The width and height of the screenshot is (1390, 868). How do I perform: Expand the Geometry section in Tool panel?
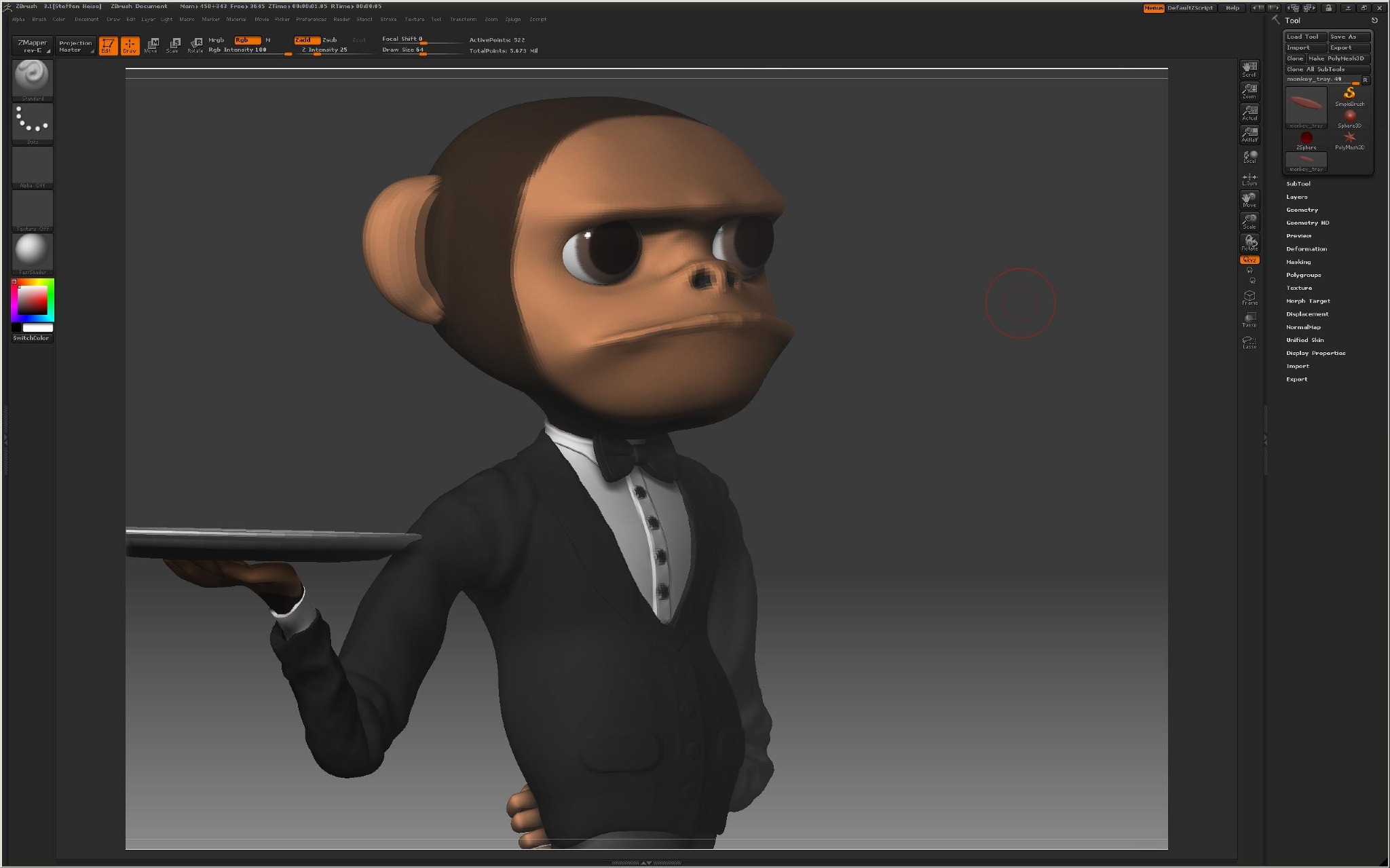tap(1302, 209)
